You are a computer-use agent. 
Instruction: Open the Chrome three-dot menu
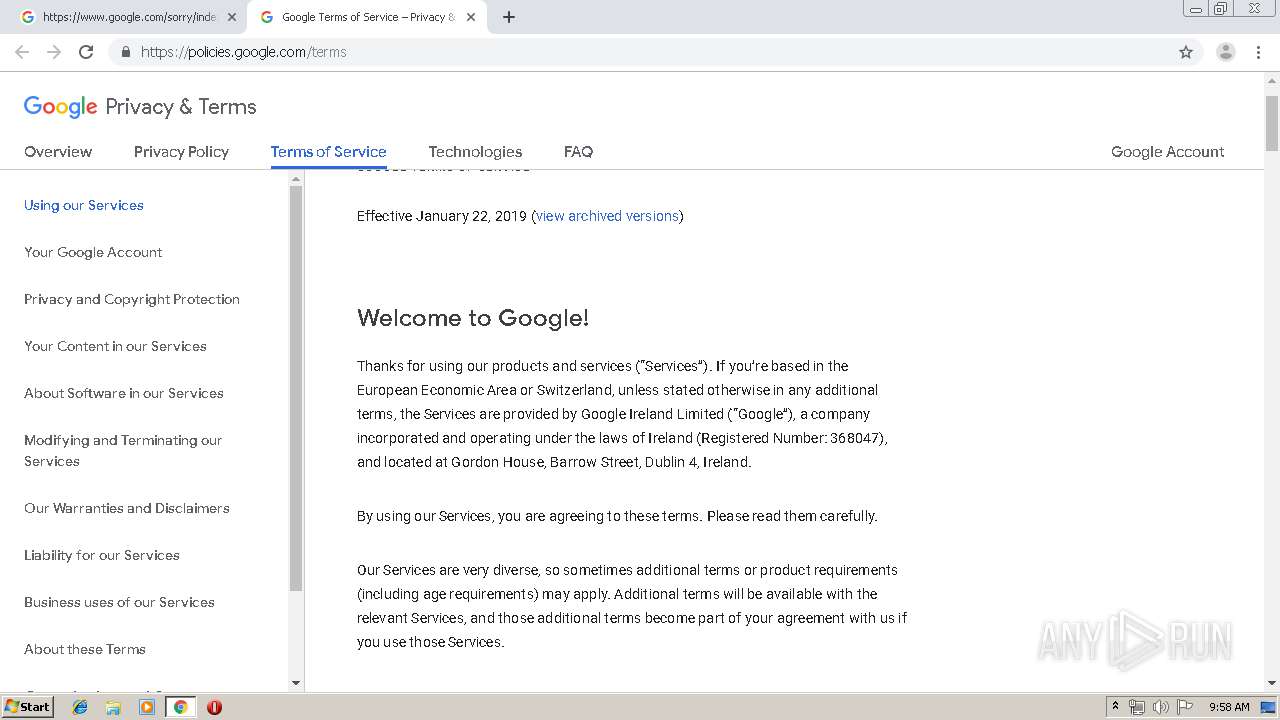[x=1259, y=52]
